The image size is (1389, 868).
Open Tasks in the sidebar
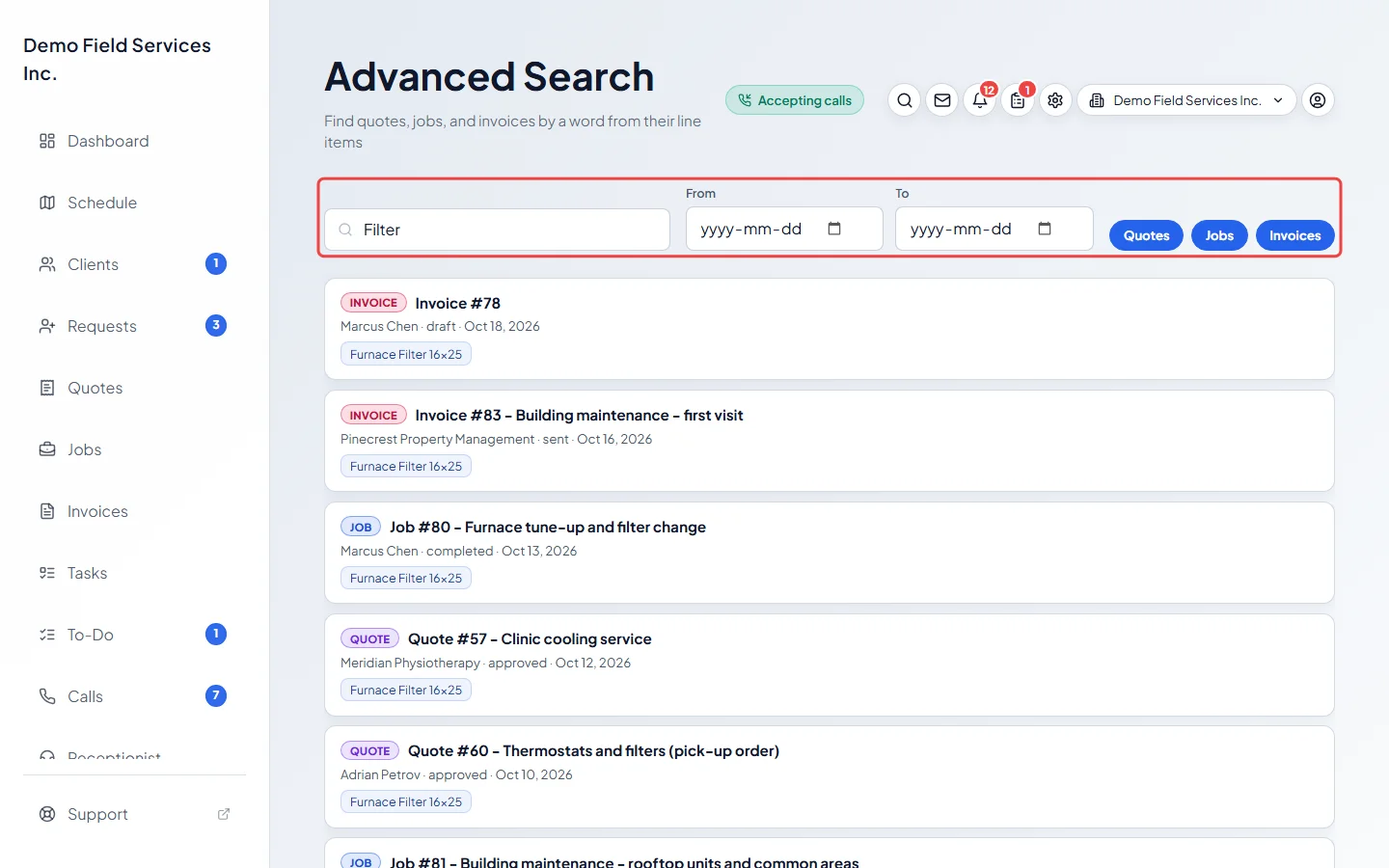[134, 573]
